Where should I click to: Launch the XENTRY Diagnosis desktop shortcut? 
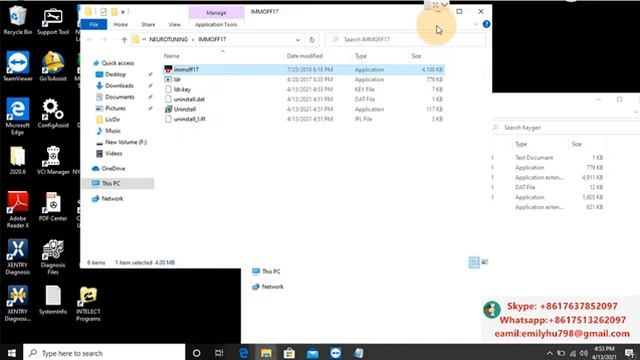pyautogui.click(x=18, y=257)
